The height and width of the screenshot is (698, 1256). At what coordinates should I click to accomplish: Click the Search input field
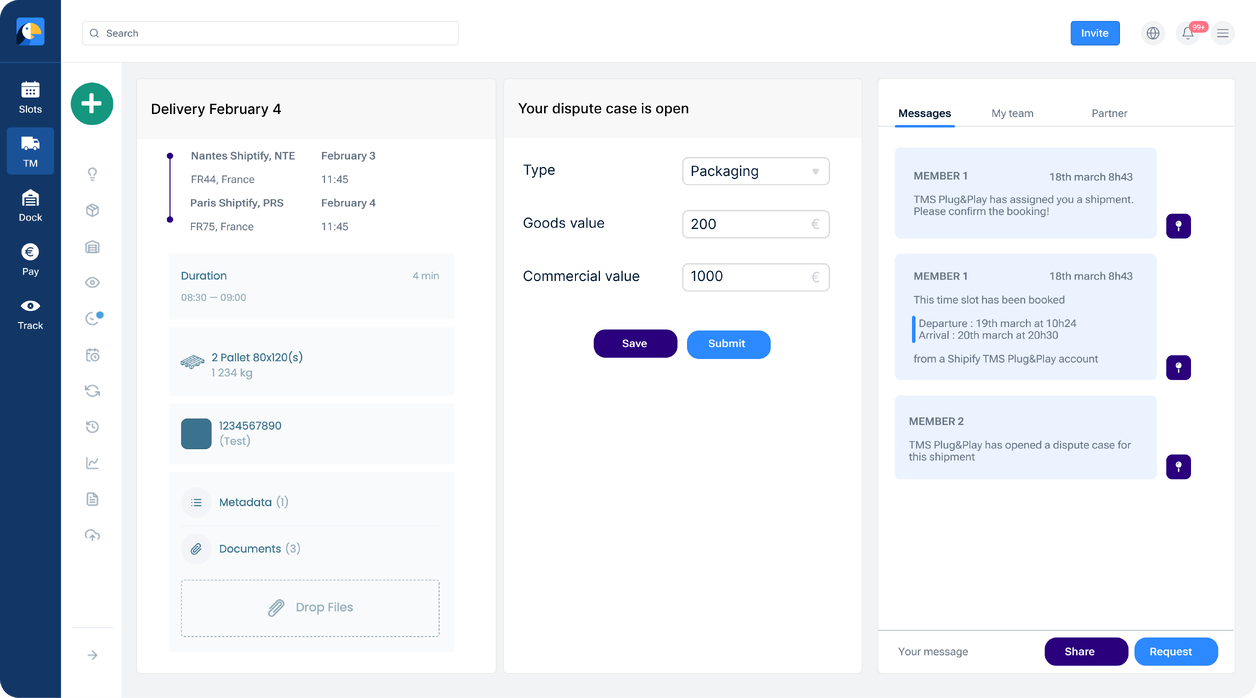click(x=270, y=33)
